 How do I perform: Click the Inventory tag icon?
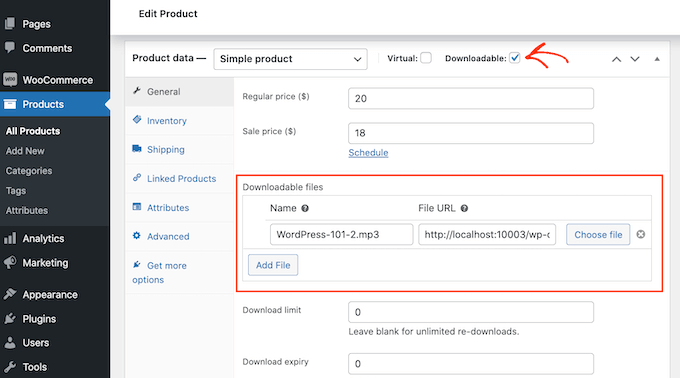coord(137,119)
